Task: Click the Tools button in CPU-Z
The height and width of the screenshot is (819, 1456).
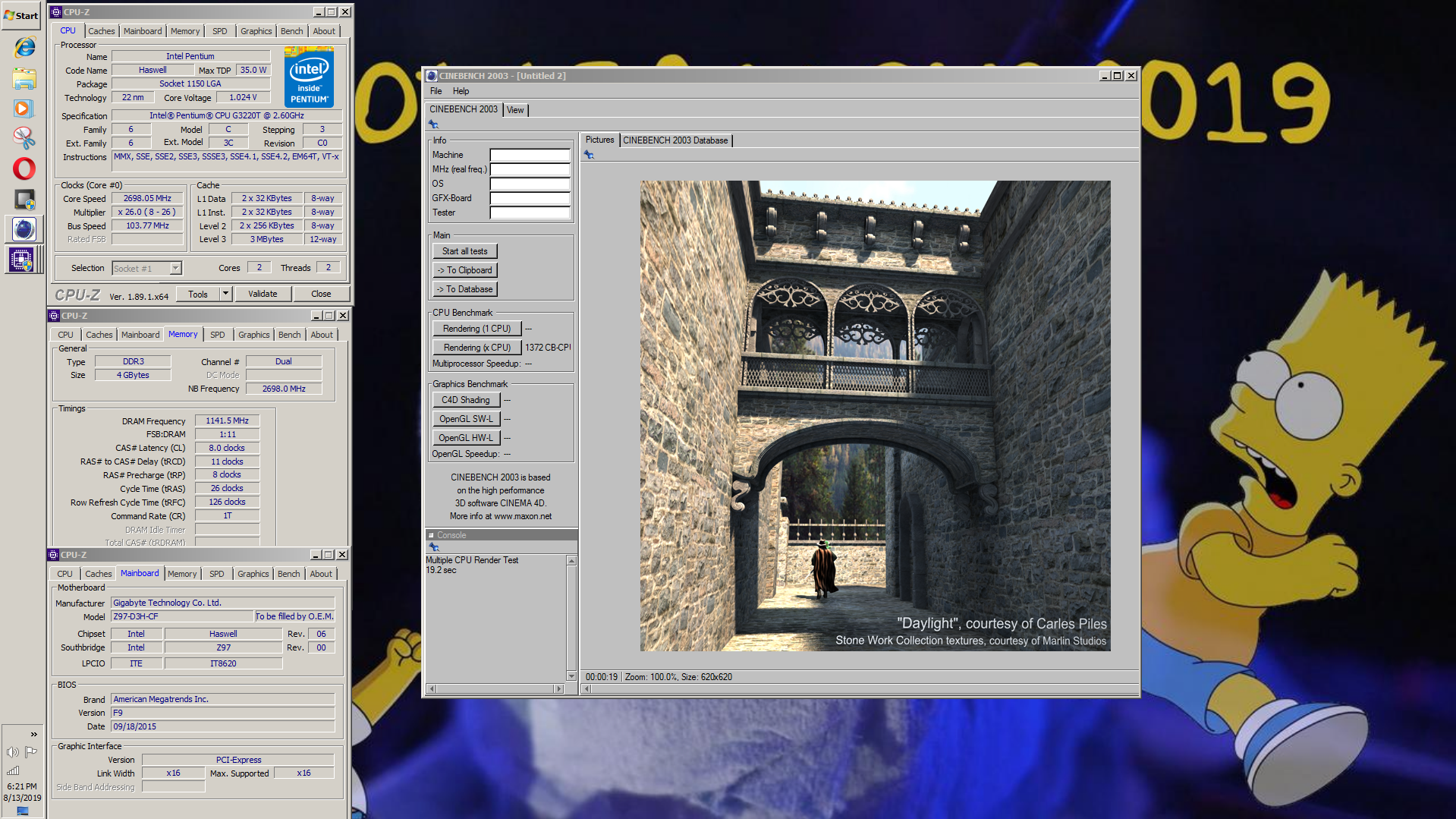Action: 198,294
